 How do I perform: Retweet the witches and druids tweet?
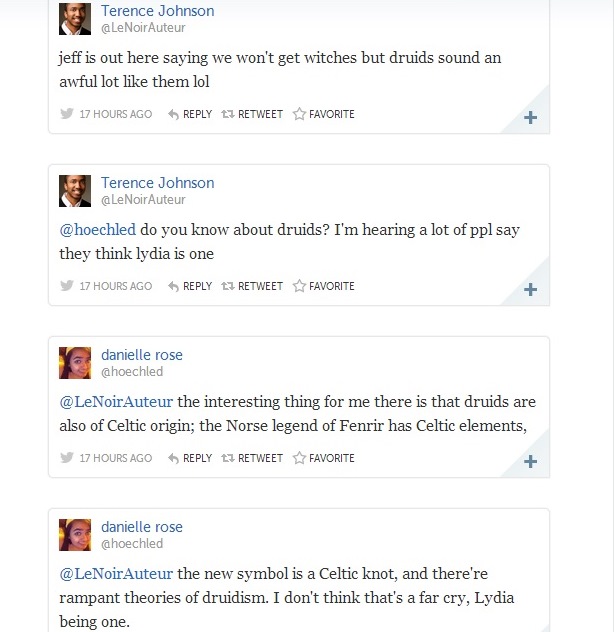[252, 114]
